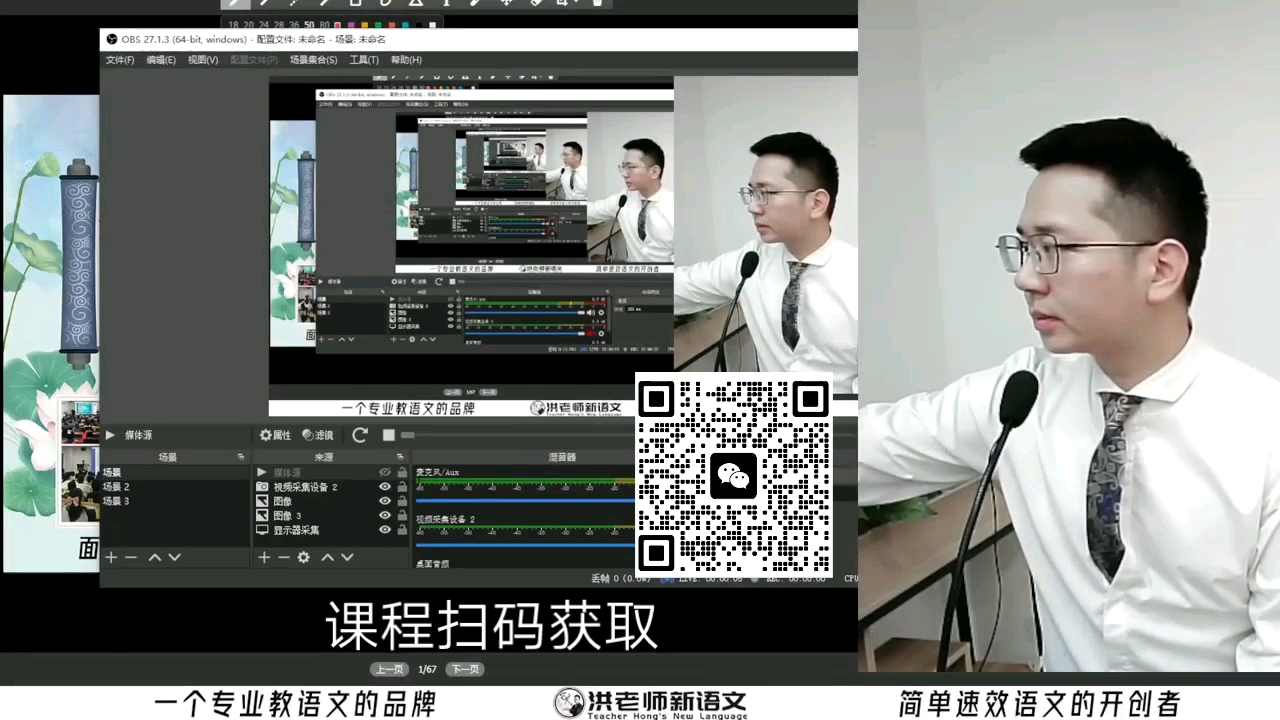This screenshot has height=720, width=1280.
Task: Hide the 图像 source
Action: click(385, 501)
